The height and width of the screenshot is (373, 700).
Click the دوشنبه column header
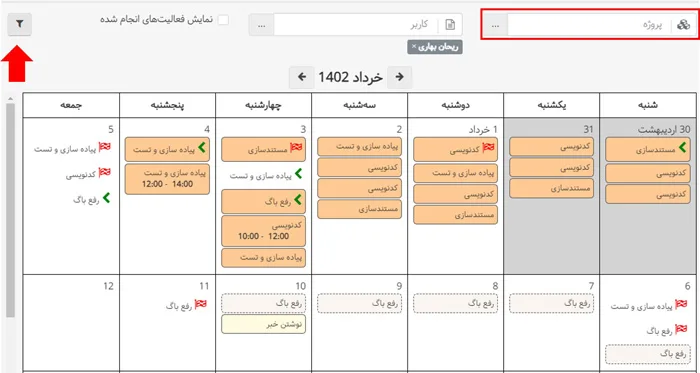coord(455,105)
